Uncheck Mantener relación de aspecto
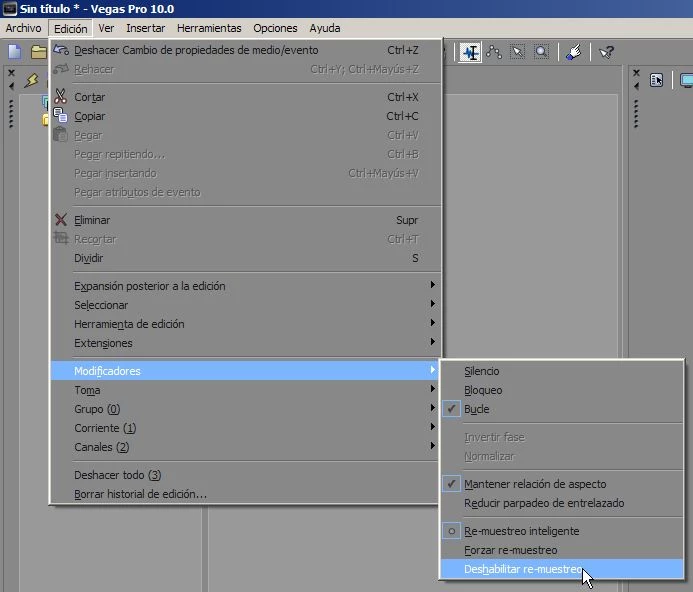This screenshot has width=693, height=592. pyautogui.click(x=562, y=484)
